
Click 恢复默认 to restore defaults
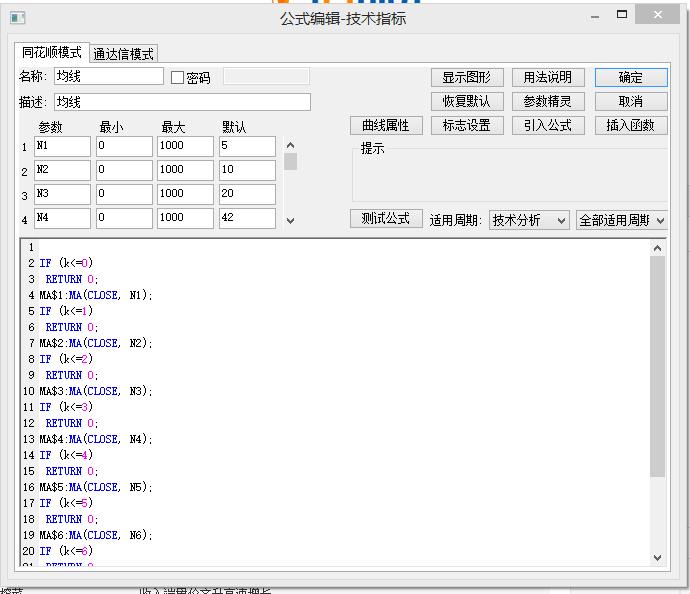point(466,101)
